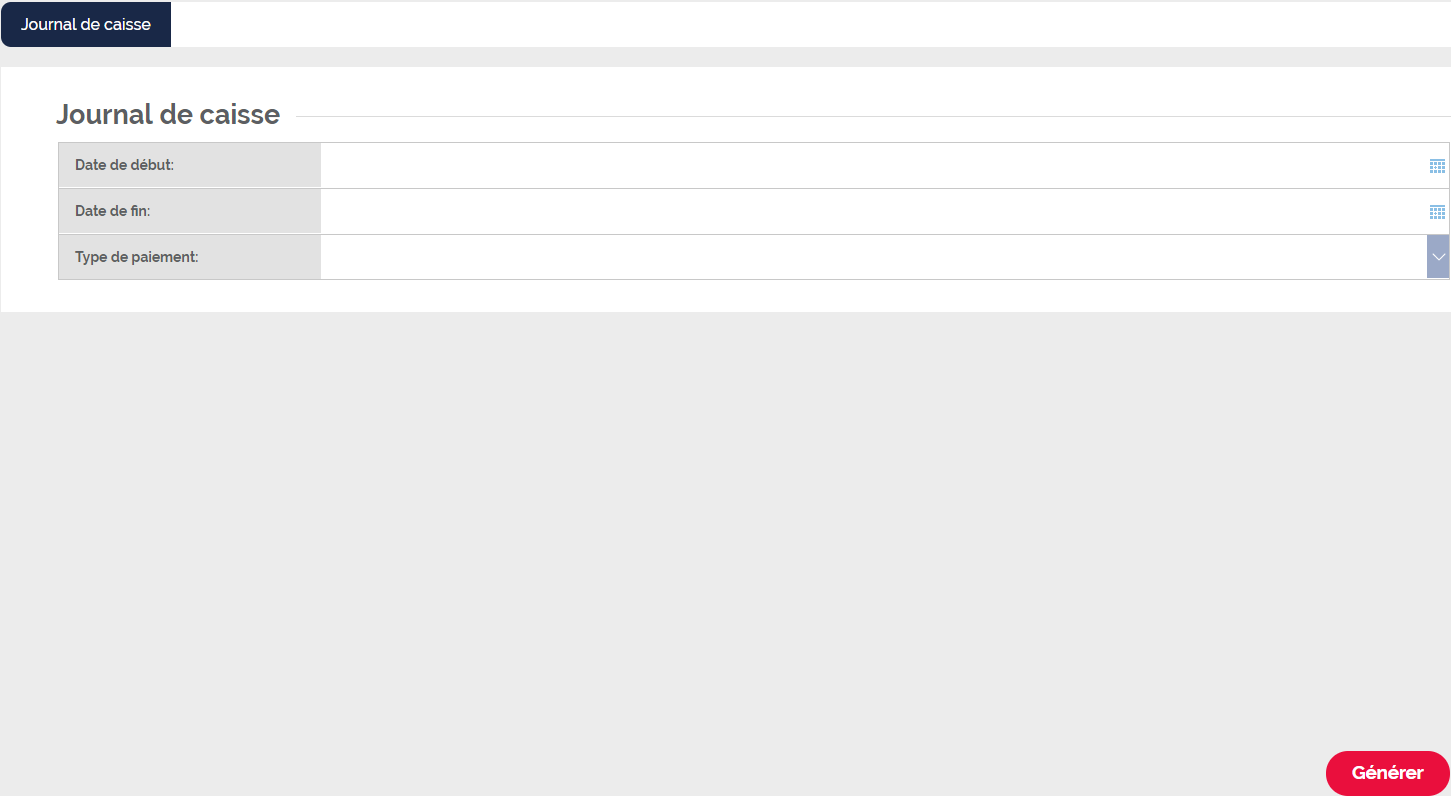This screenshot has height=796, width=1451.
Task: Click inside the Type de paiement combo field
Action: click(873, 257)
